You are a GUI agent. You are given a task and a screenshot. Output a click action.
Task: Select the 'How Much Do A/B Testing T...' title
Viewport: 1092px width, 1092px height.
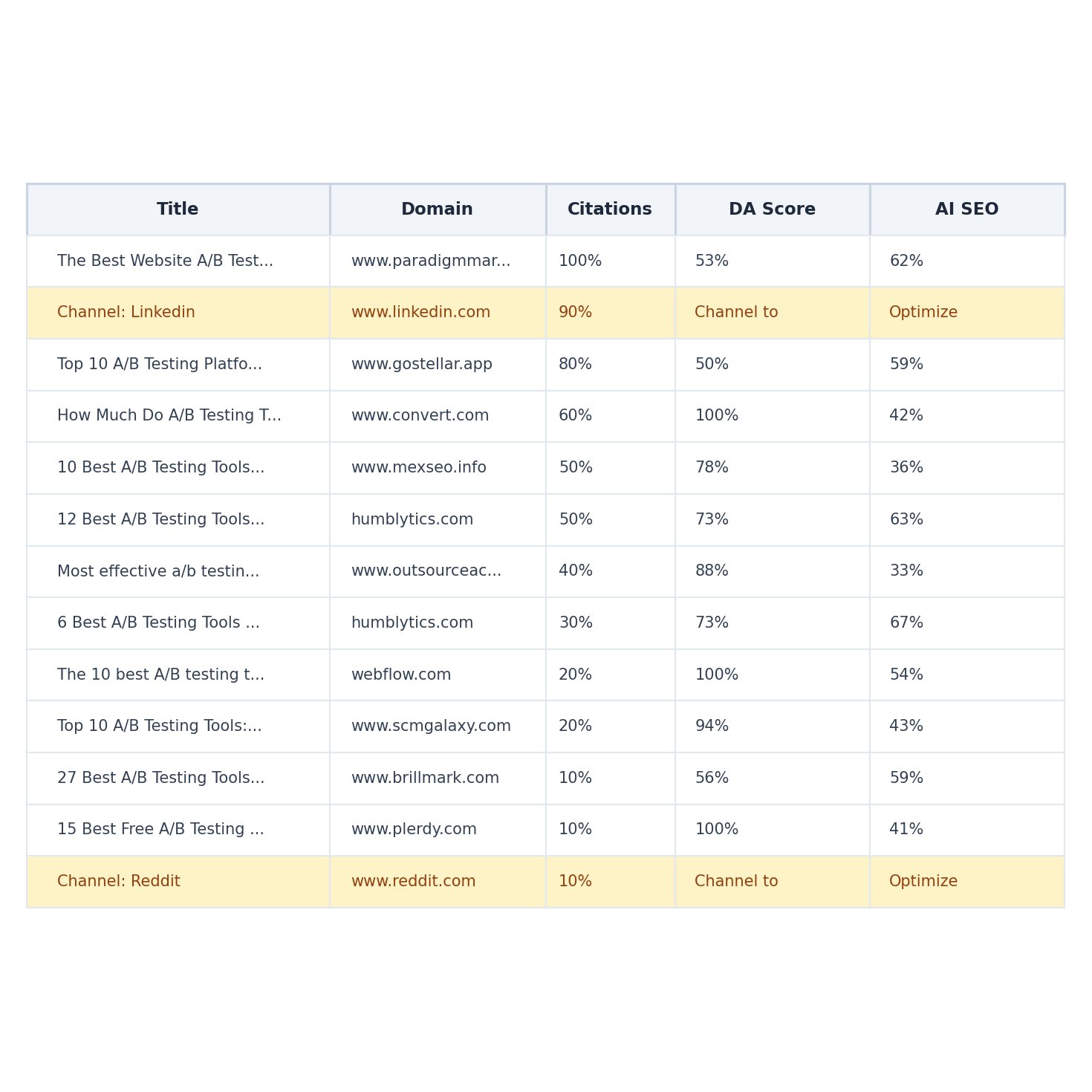(169, 416)
